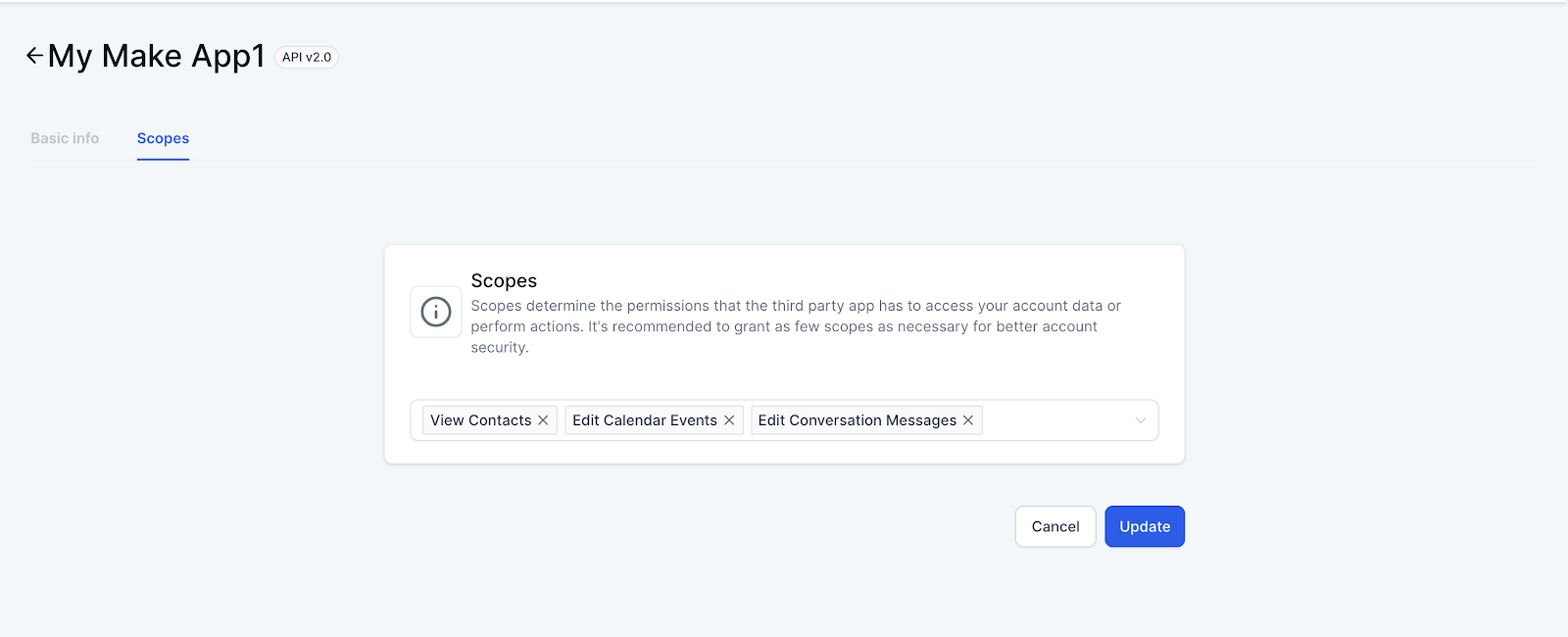
Task: Click the Edit Conversation Messages tag label
Action: [857, 420]
